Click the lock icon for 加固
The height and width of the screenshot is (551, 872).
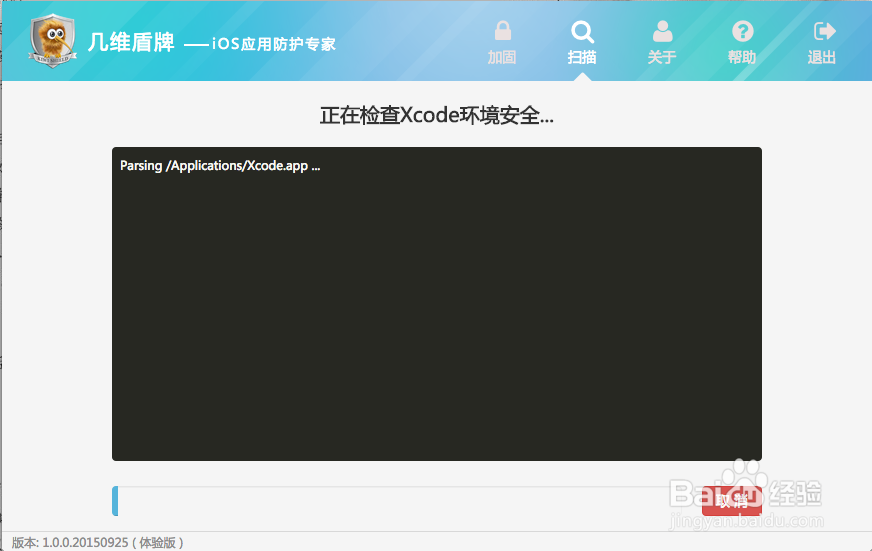pos(503,31)
